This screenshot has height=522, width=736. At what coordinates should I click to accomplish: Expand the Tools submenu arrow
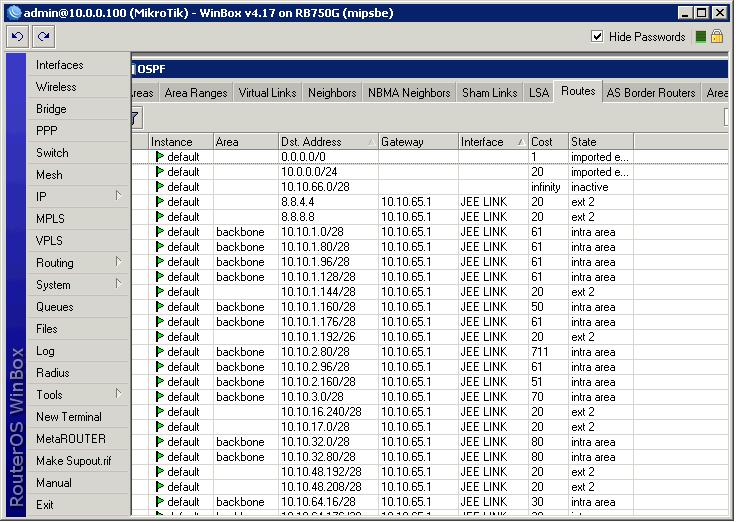point(119,393)
